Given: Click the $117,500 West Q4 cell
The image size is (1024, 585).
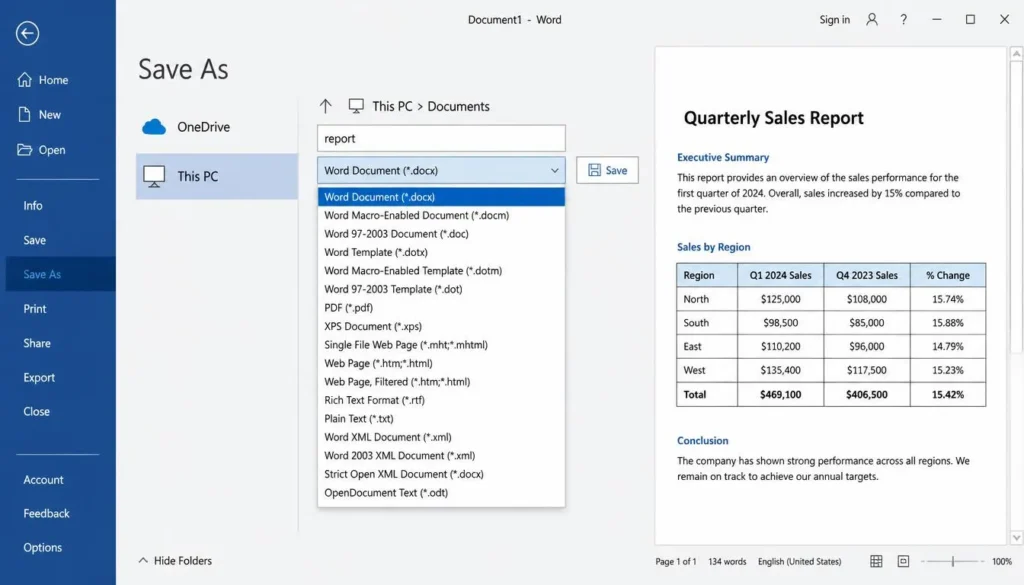Looking at the screenshot, I should point(867,370).
